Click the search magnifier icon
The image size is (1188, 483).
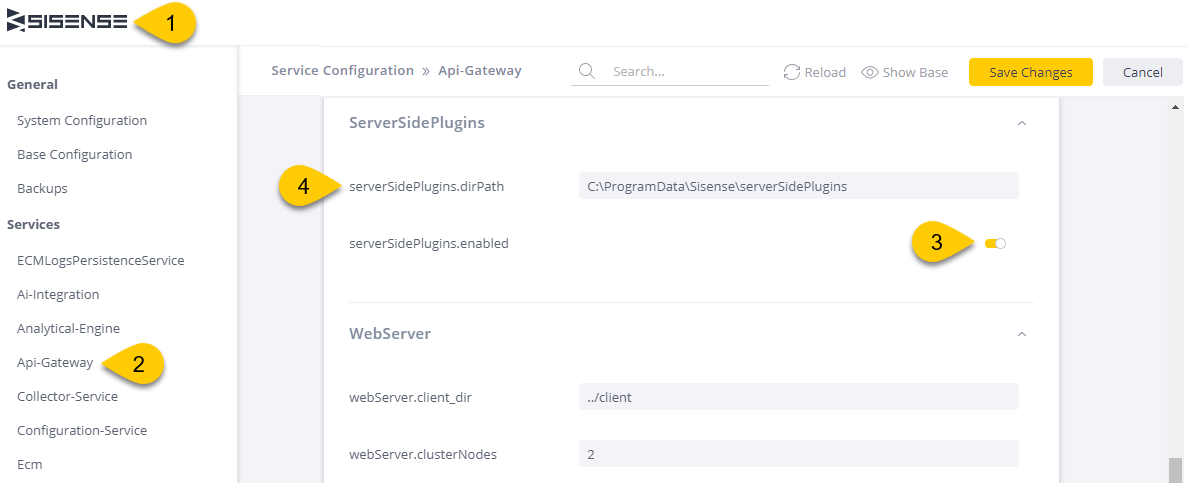click(586, 71)
